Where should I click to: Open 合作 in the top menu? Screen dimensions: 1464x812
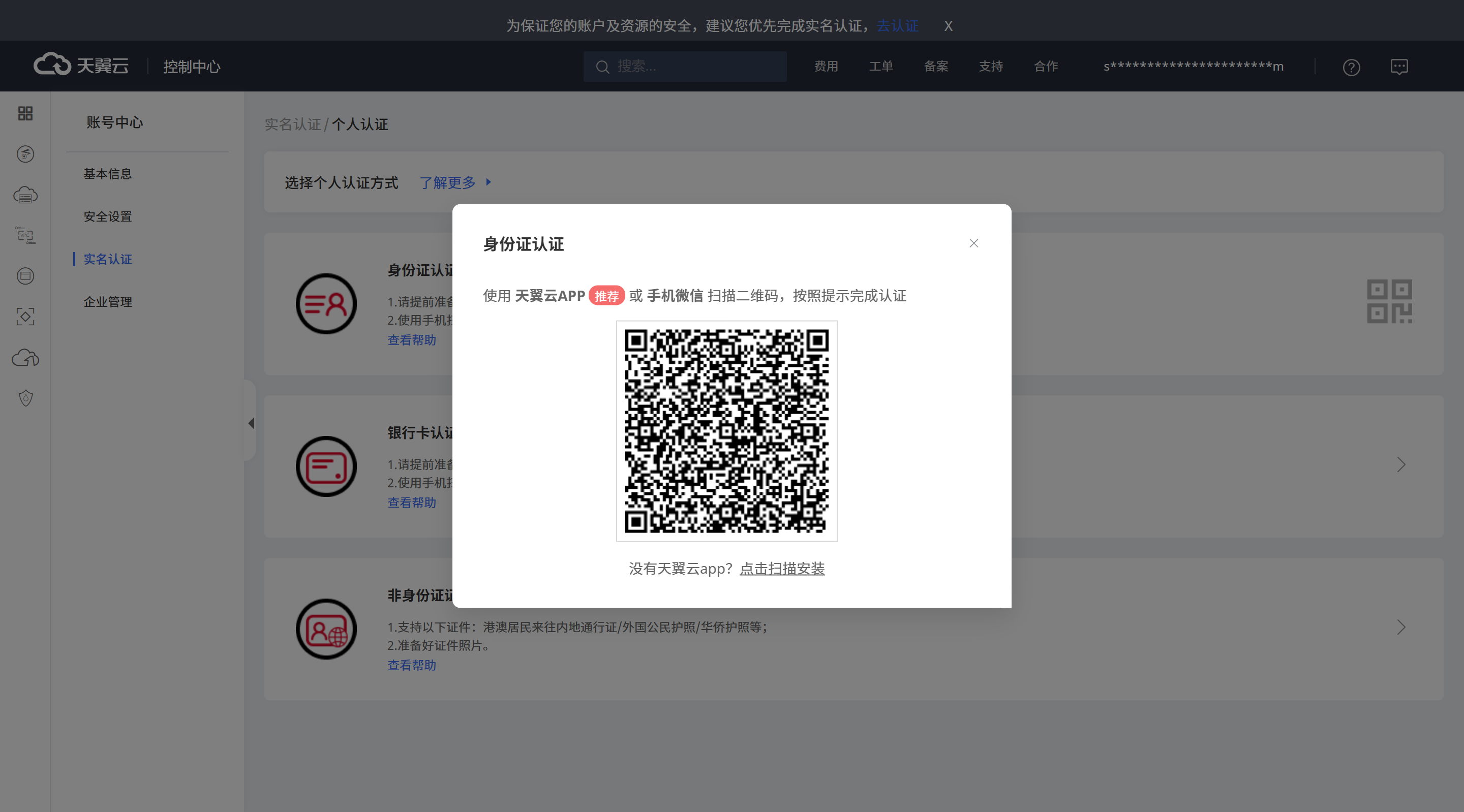(x=1046, y=67)
